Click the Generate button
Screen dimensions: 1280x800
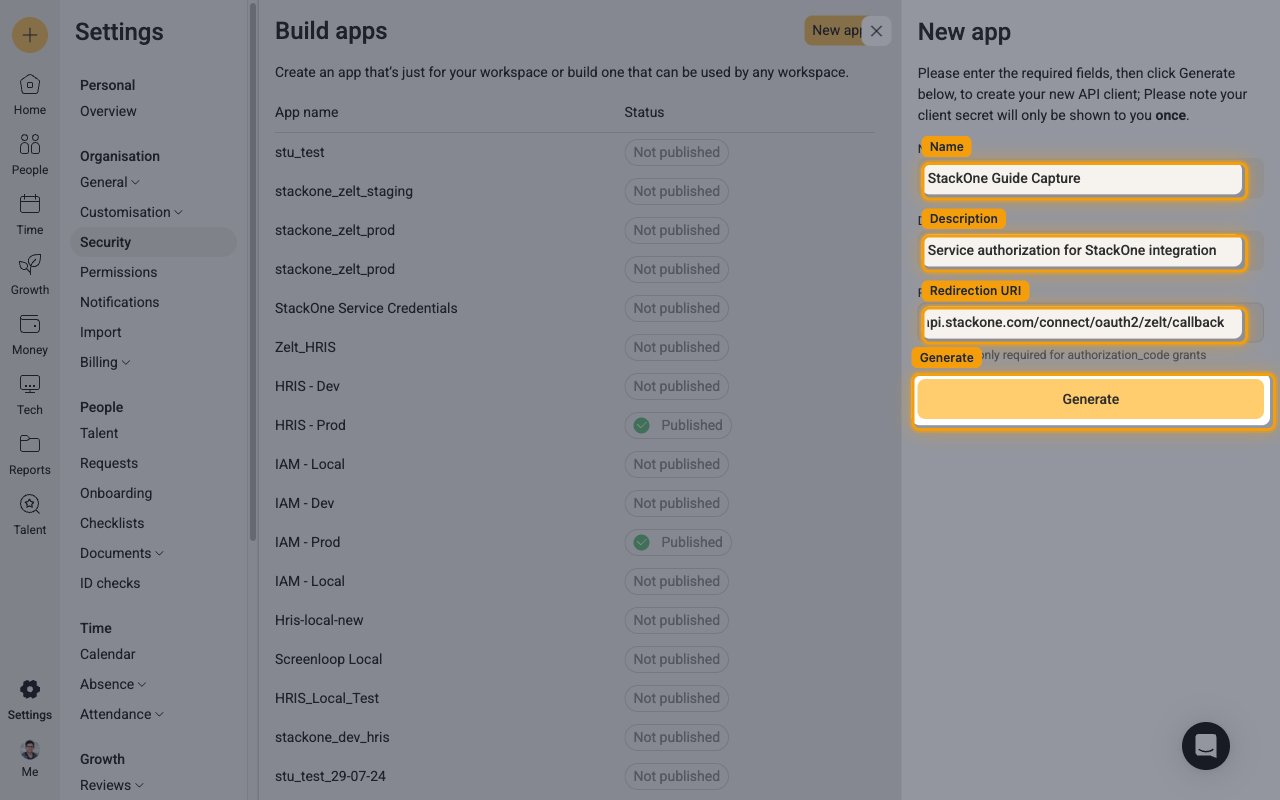point(1091,399)
